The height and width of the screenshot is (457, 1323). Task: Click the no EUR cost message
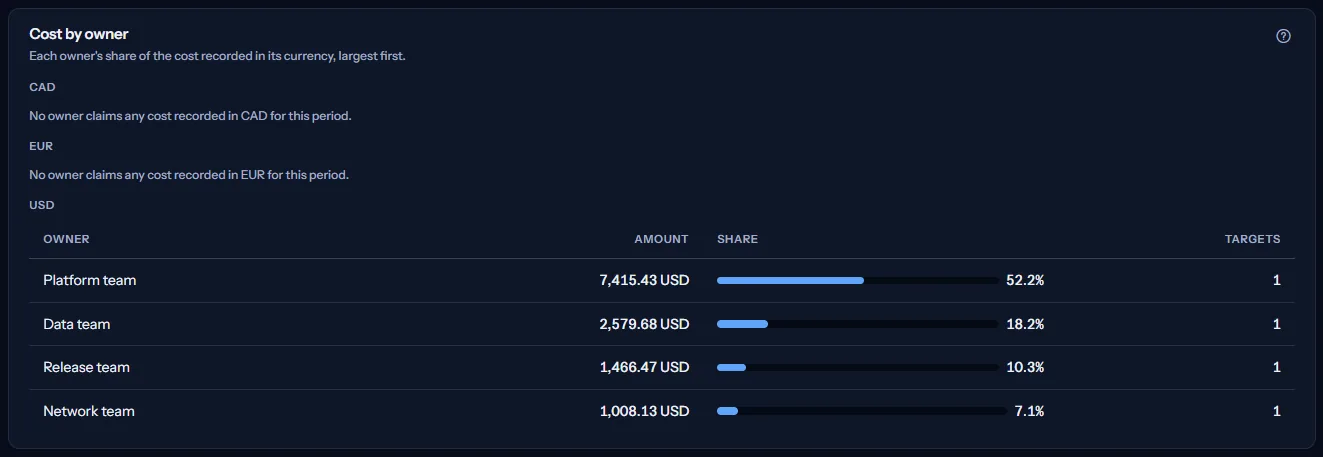pos(189,175)
